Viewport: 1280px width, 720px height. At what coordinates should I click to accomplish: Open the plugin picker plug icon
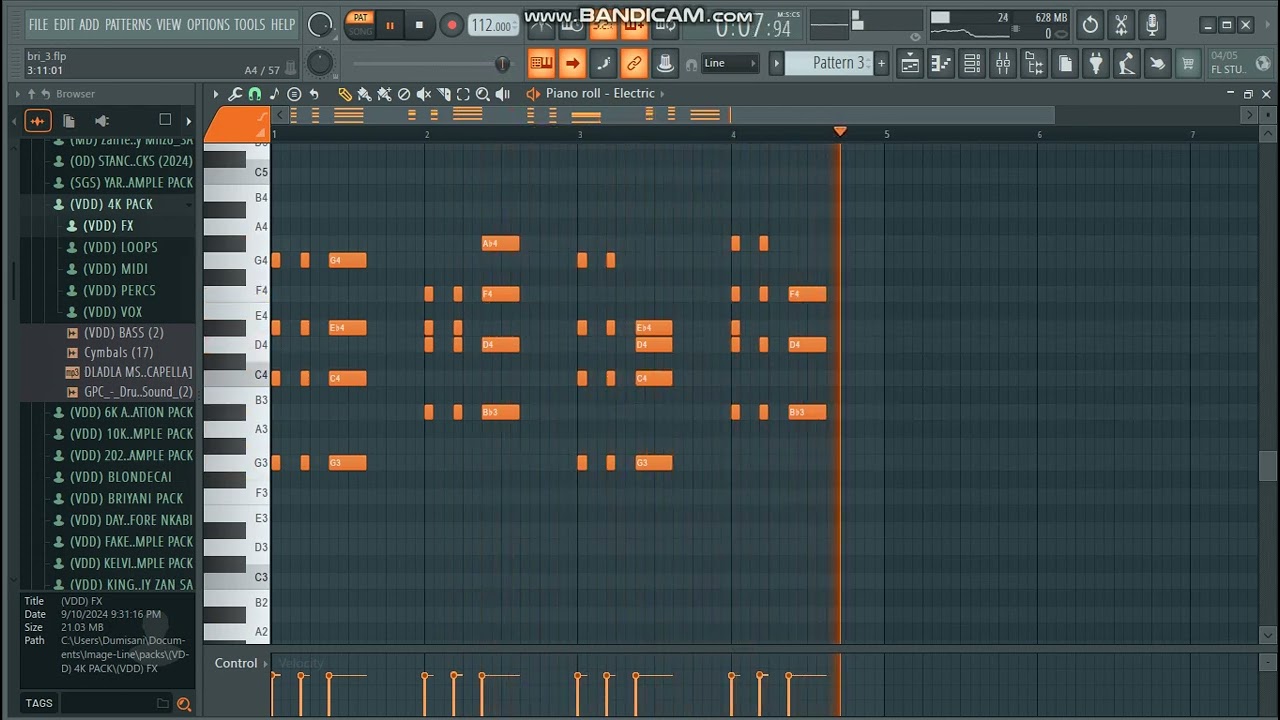coord(1096,64)
